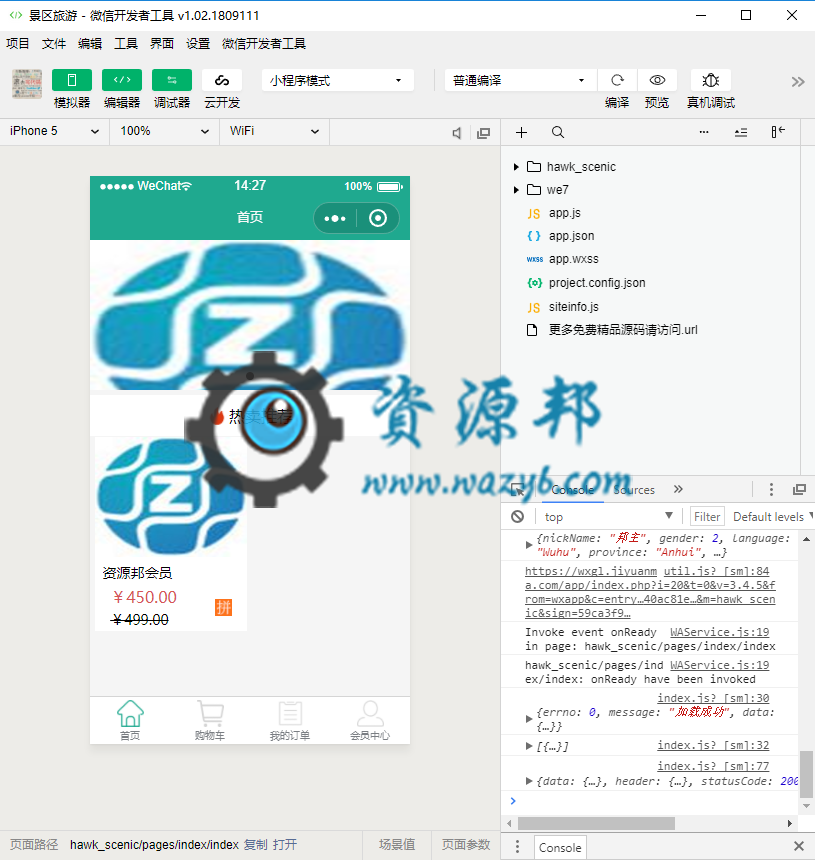Viewport: 815px width, 860px height.
Task: Collapse the file tree panel
Action: click(x=778, y=132)
